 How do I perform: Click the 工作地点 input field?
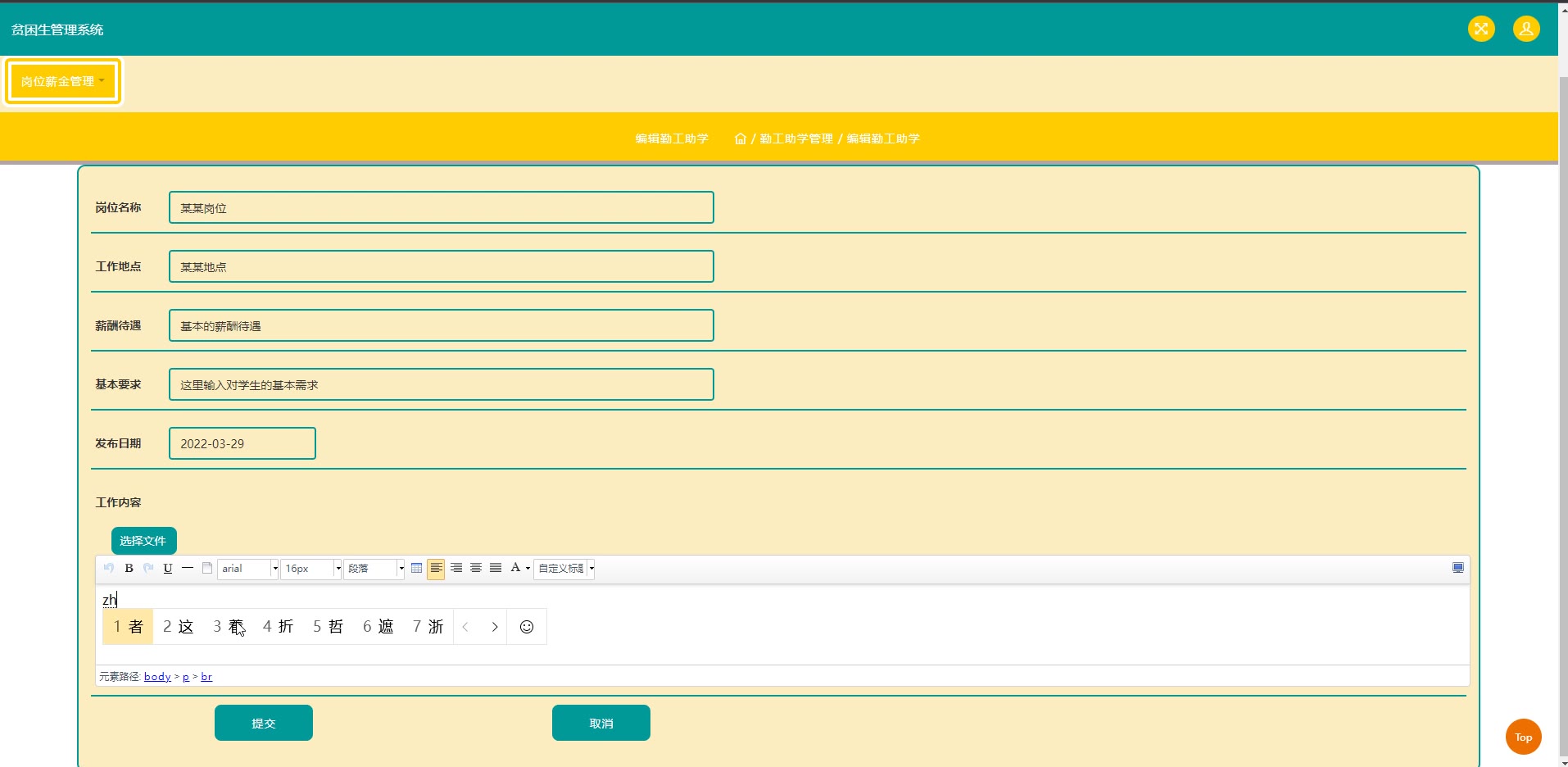click(x=442, y=266)
